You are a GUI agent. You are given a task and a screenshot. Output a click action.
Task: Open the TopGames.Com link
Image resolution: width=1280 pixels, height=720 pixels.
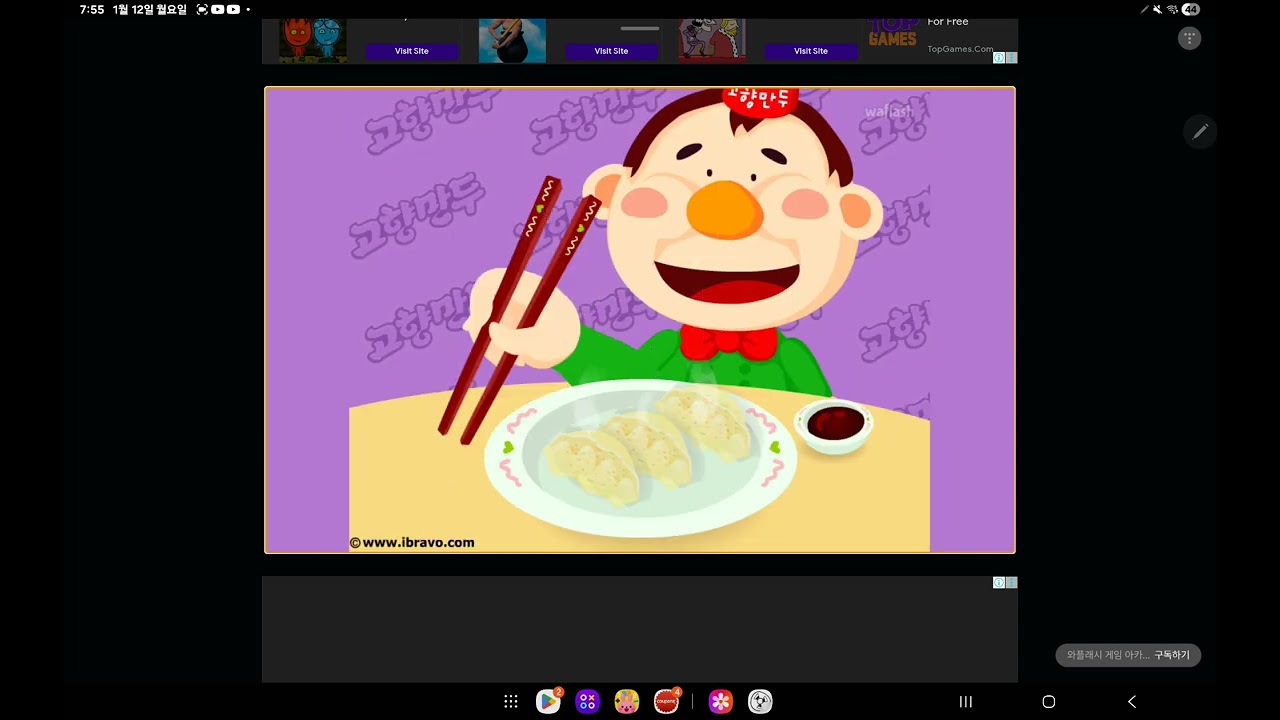960,49
